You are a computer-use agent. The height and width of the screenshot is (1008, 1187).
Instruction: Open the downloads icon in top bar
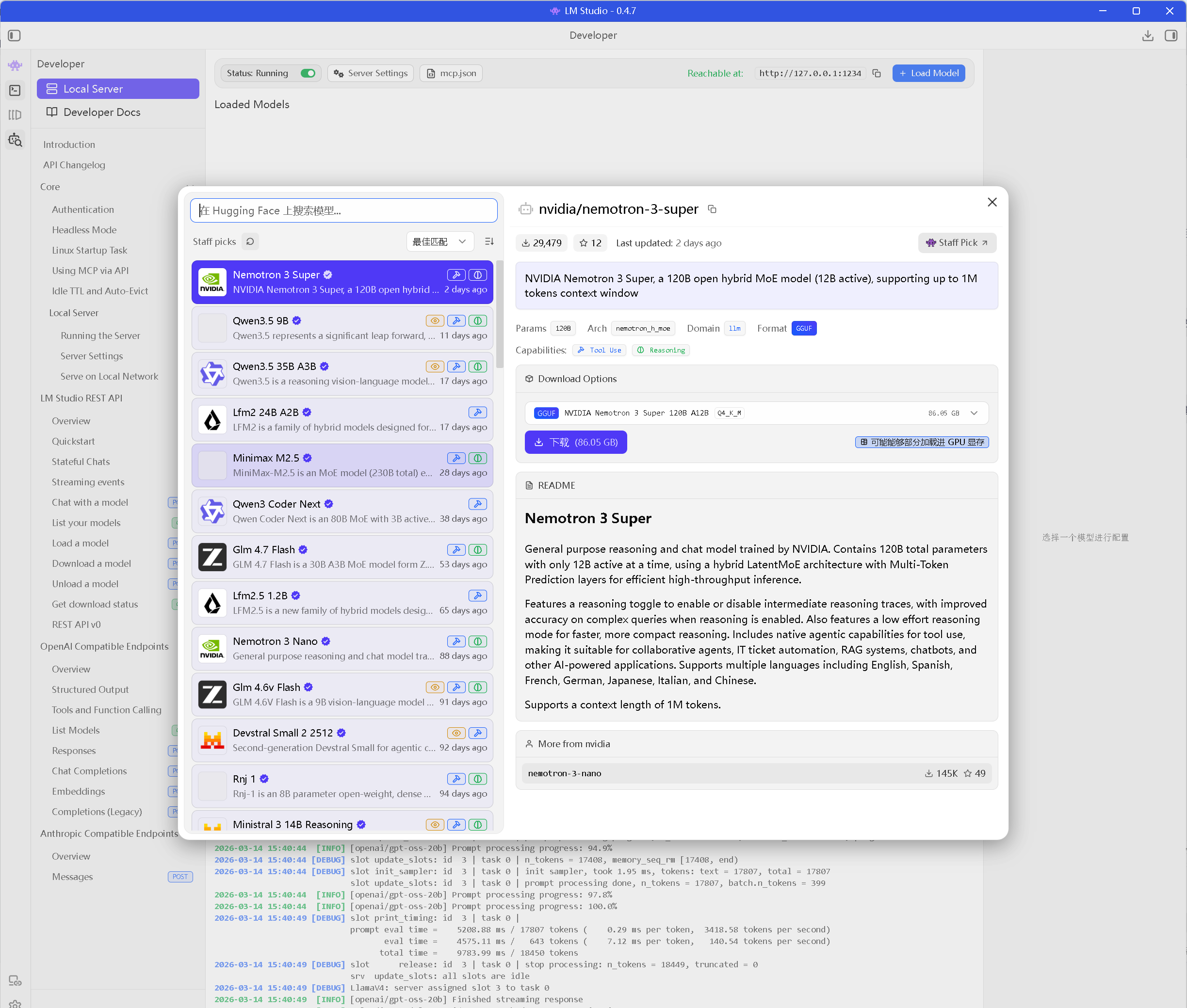tap(1148, 35)
